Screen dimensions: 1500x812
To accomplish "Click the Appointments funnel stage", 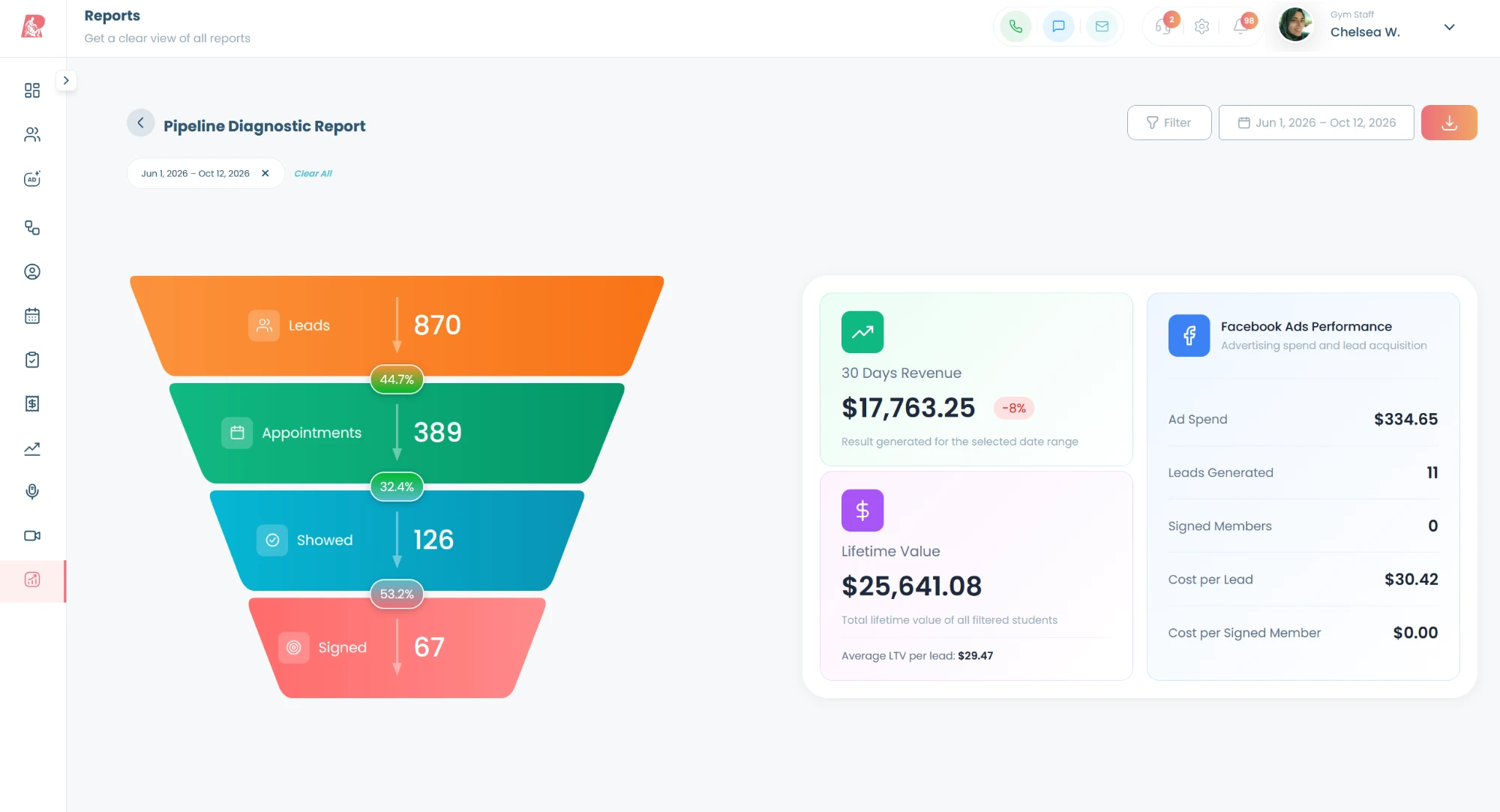I will (x=396, y=433).
